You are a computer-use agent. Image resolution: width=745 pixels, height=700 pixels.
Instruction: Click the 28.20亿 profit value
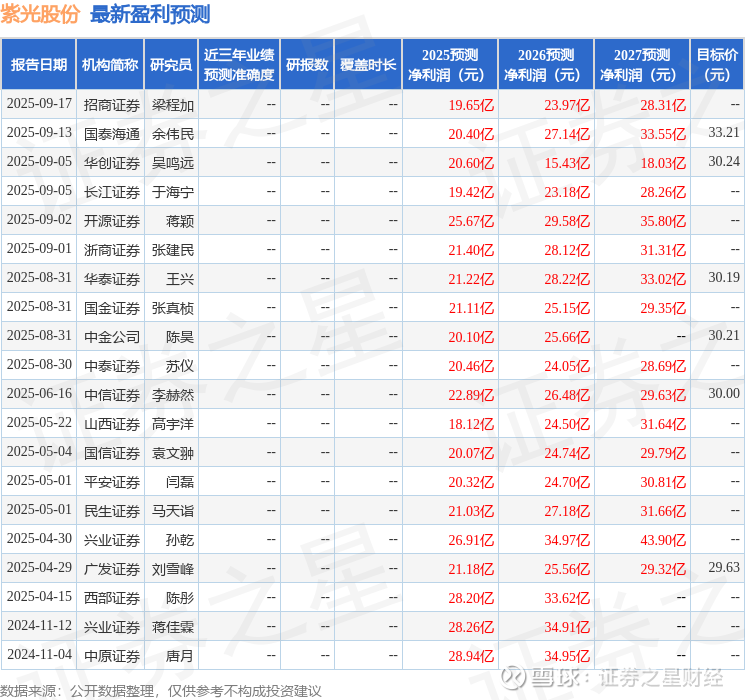click(471, 598)
